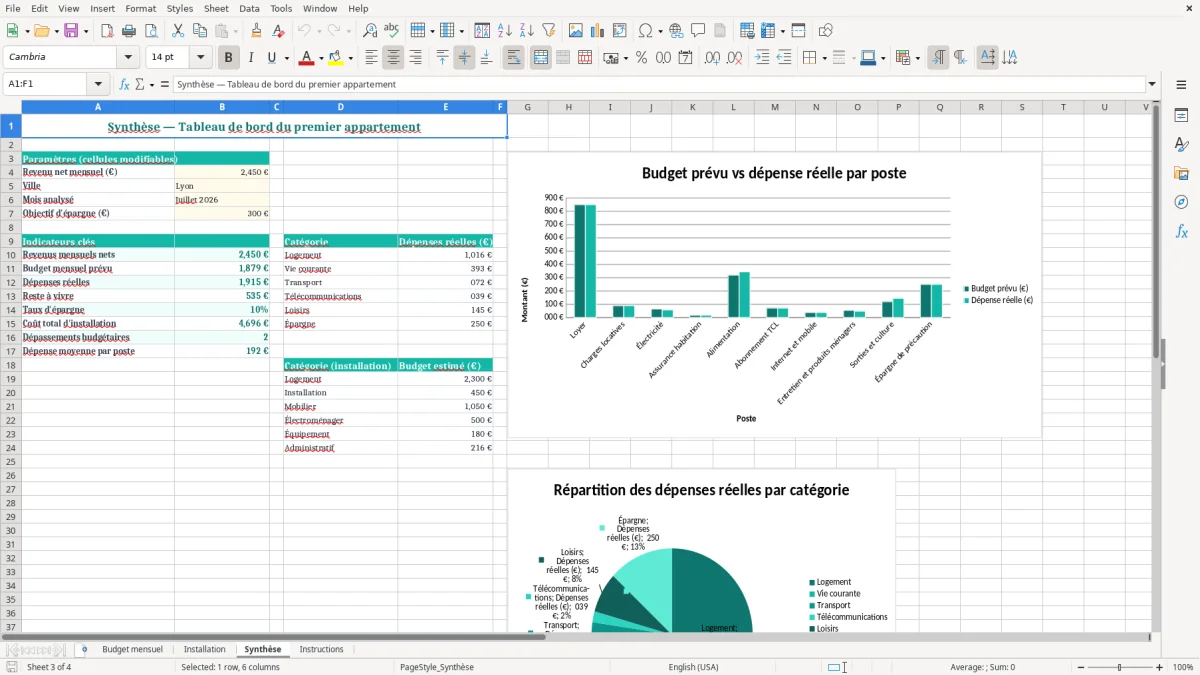Apply the red font color swatch

tap(308, 58)
